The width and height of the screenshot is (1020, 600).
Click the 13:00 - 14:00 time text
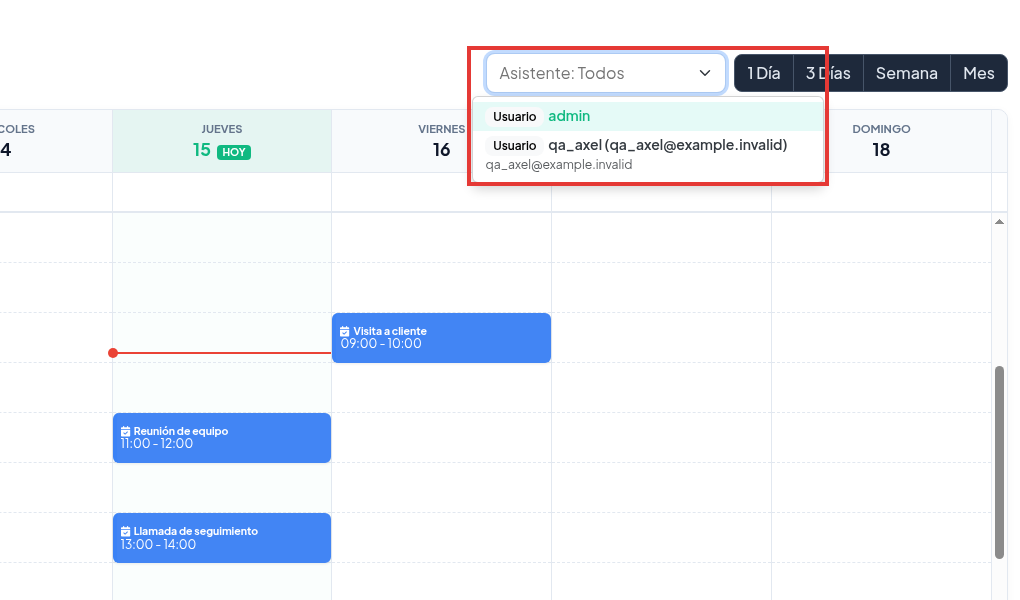(x=158, y=545)
